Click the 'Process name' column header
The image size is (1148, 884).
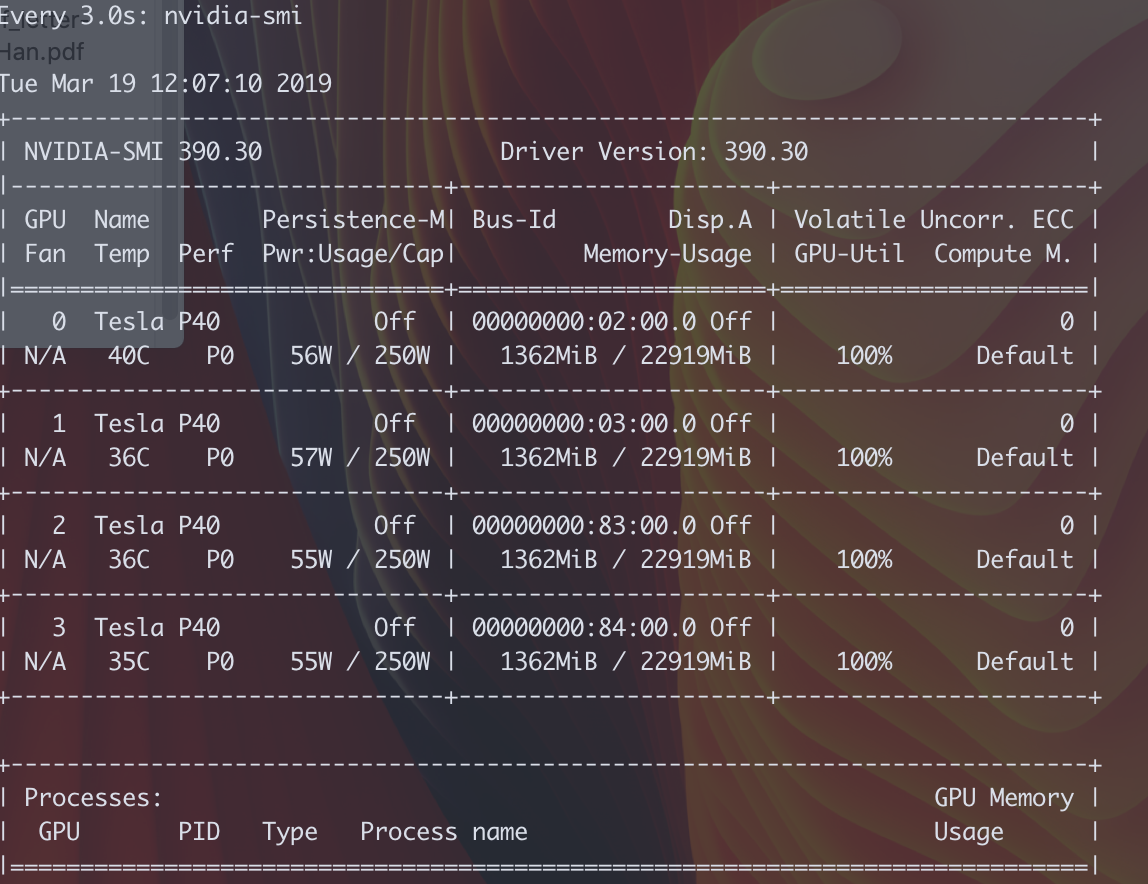(444, 832)
